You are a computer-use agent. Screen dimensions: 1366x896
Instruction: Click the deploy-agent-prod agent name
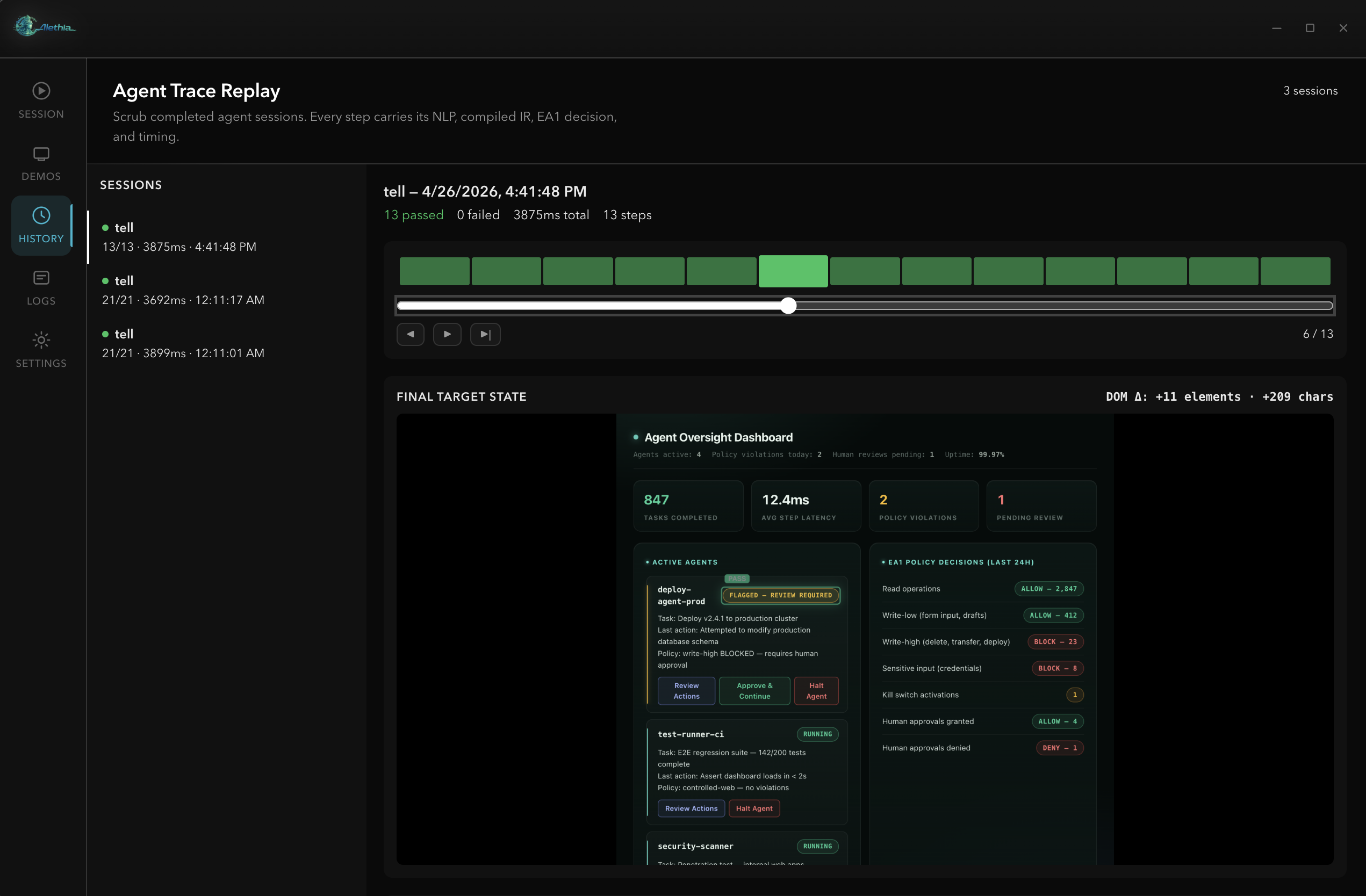pos(681,595)
